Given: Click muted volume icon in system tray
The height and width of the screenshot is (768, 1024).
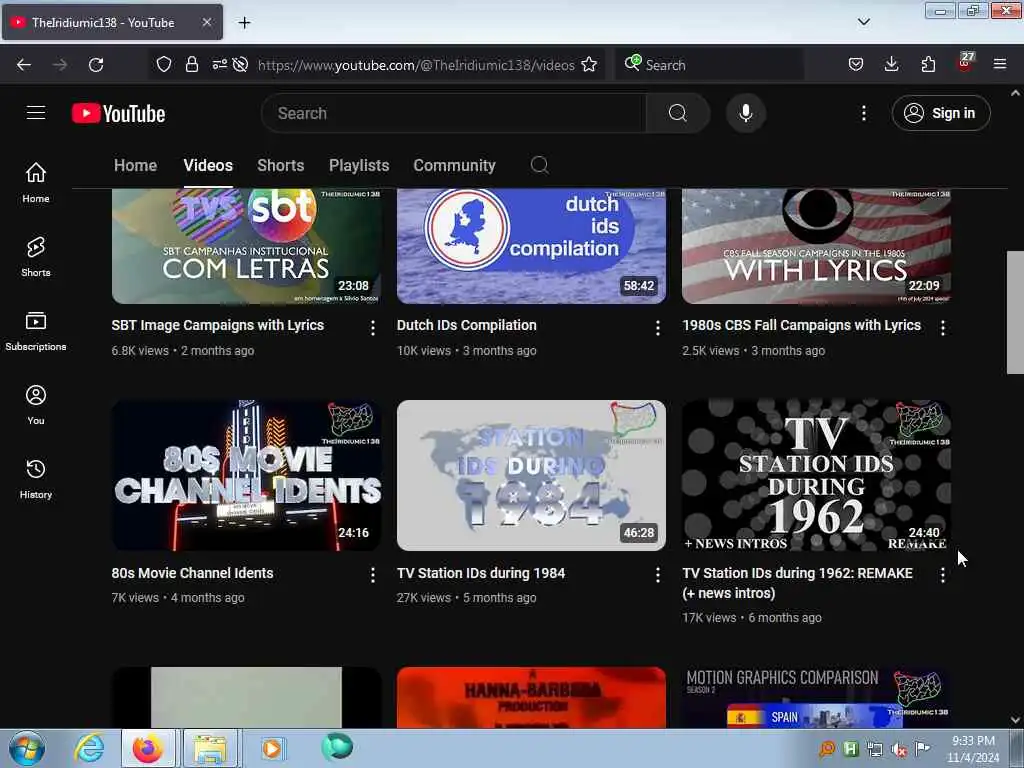Looking at the screenshot, I should coord(899,749).
